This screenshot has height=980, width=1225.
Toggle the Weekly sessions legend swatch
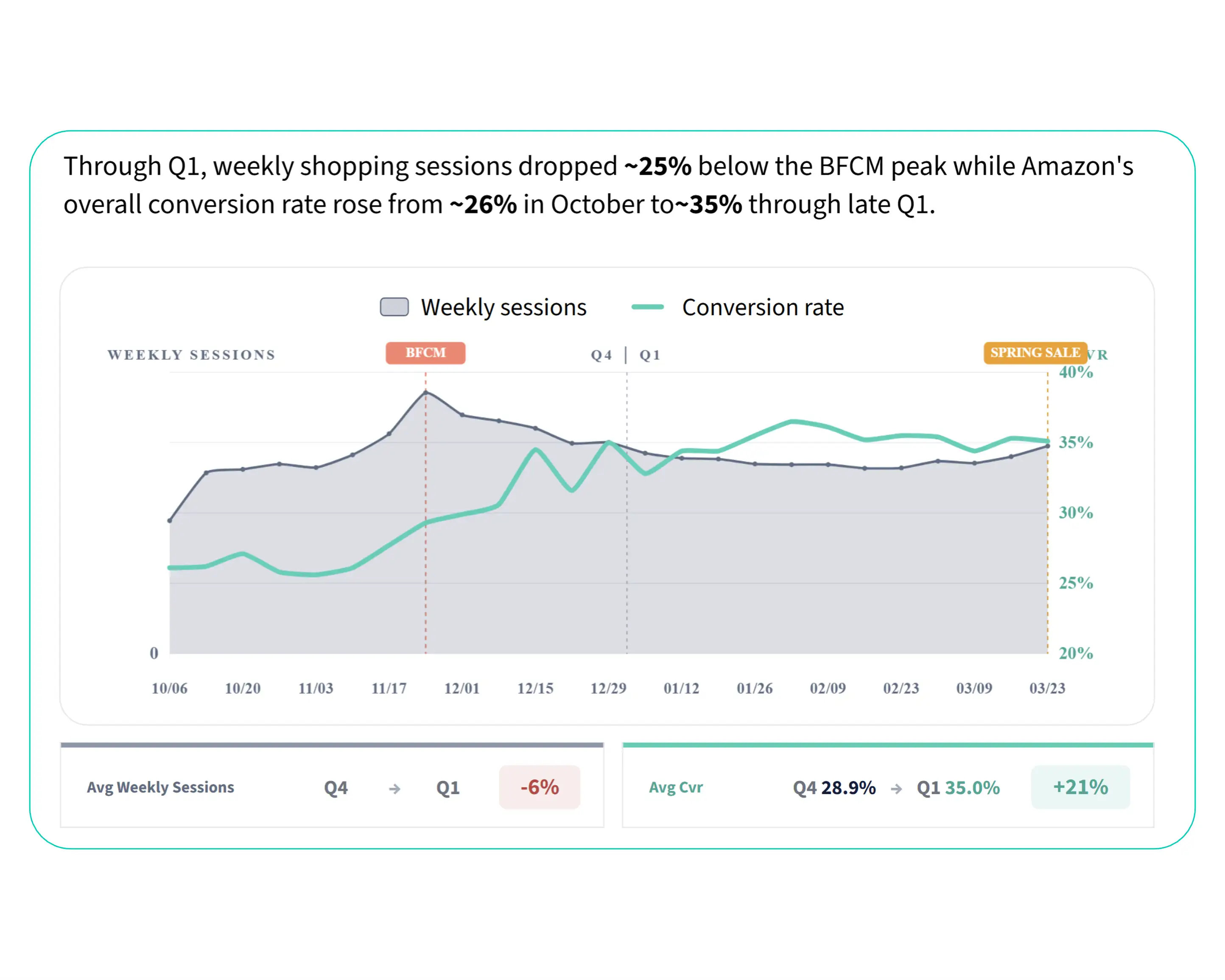[x=394, y=307]
